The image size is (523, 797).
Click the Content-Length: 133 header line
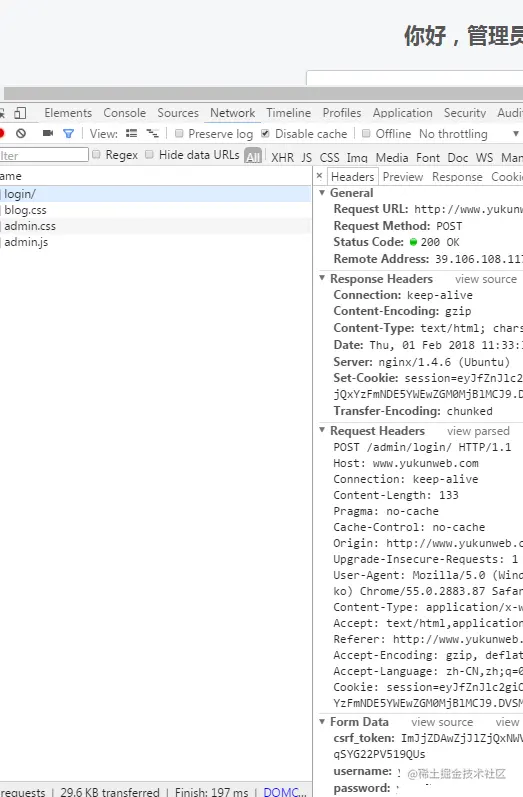tap(396, 495)
